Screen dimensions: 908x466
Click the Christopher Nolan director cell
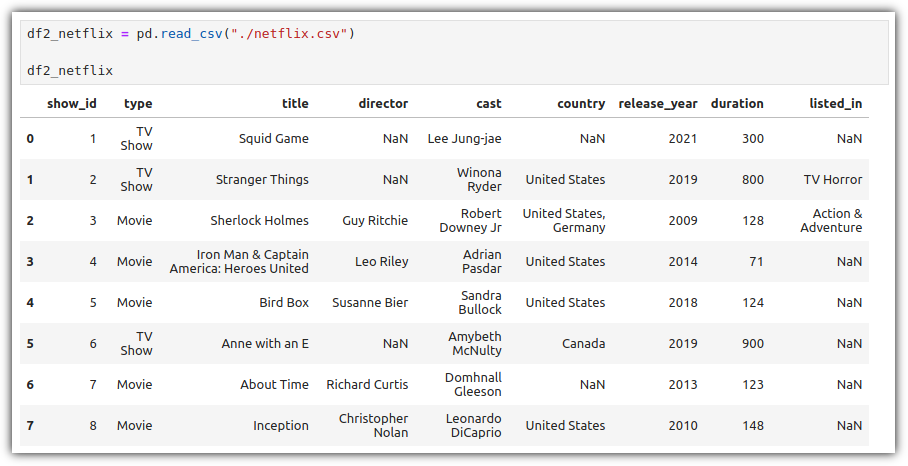(x=374, y=425)
